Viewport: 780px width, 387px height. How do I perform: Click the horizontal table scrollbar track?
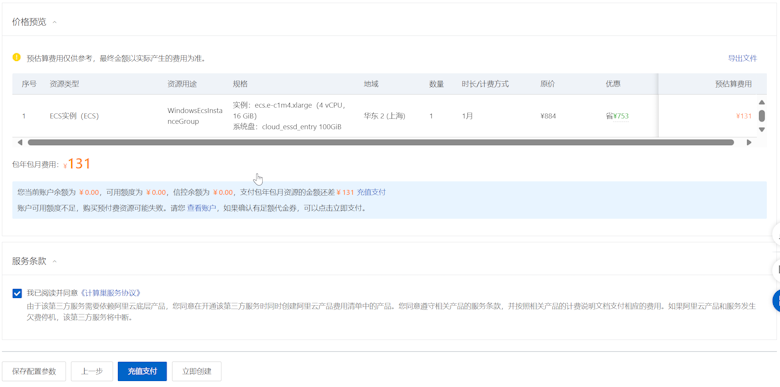pos(381,142)
